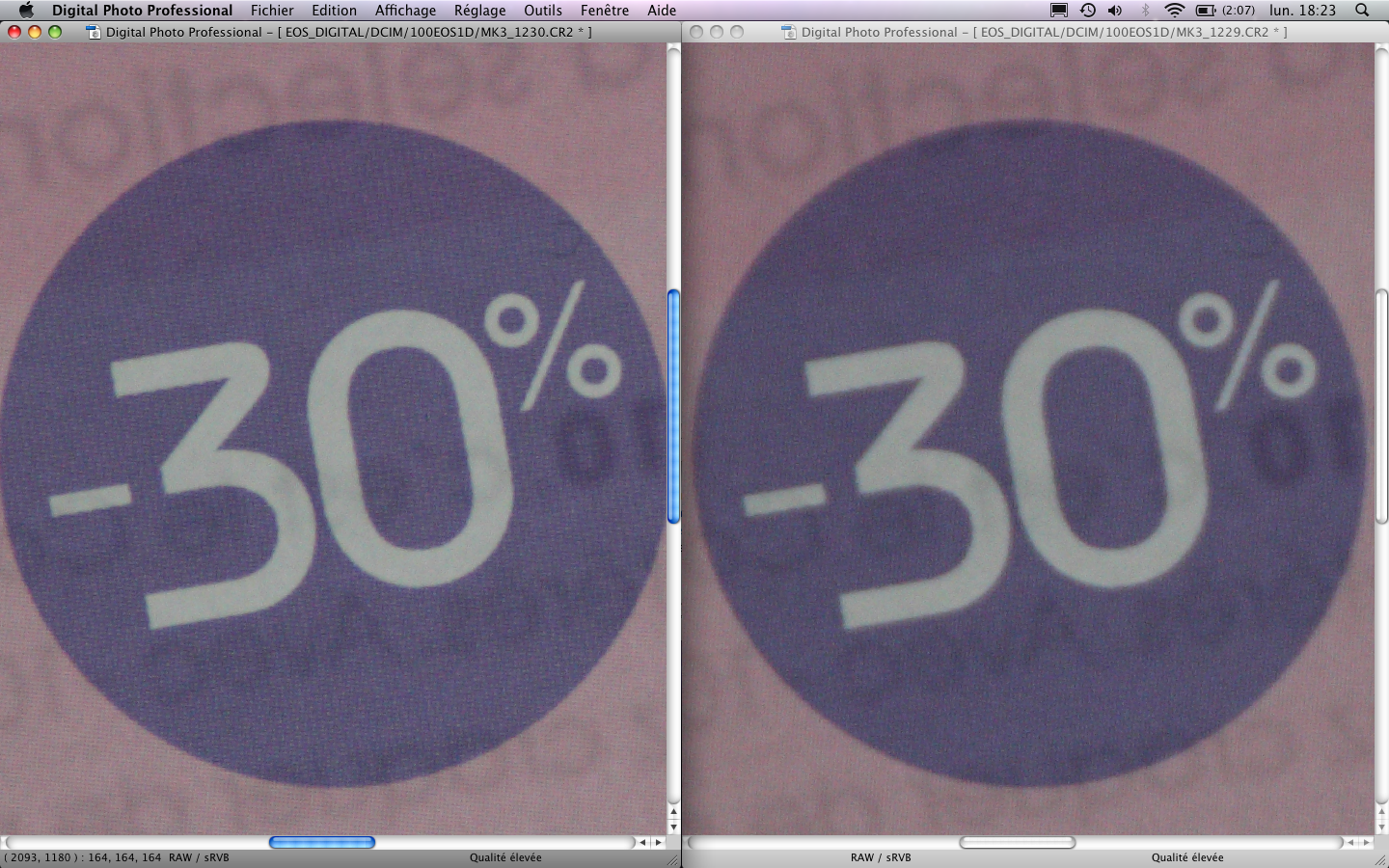The height and width of the screenshot is (868, 1389).
Task: Click scroll right arrow in MK3_1229.CR2 window
Action: click(1366, 842)
